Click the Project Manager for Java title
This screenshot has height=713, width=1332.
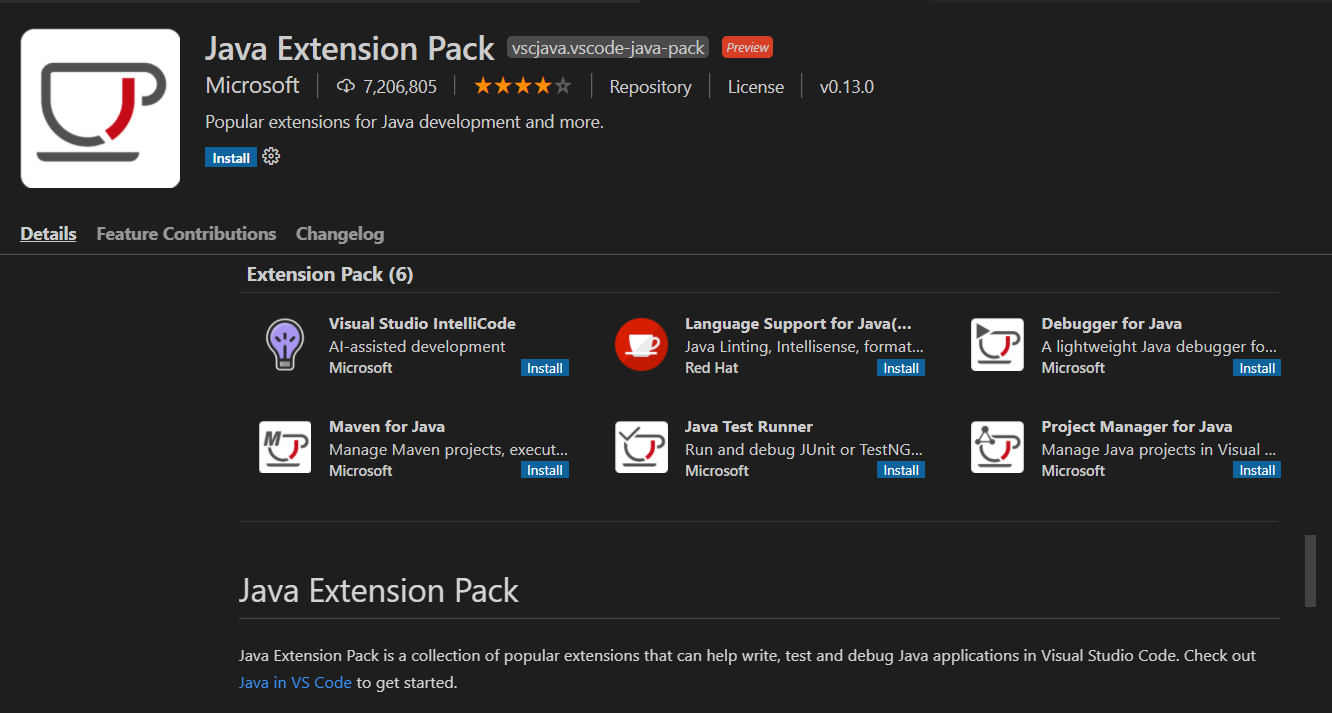(x=1137, y=426)
